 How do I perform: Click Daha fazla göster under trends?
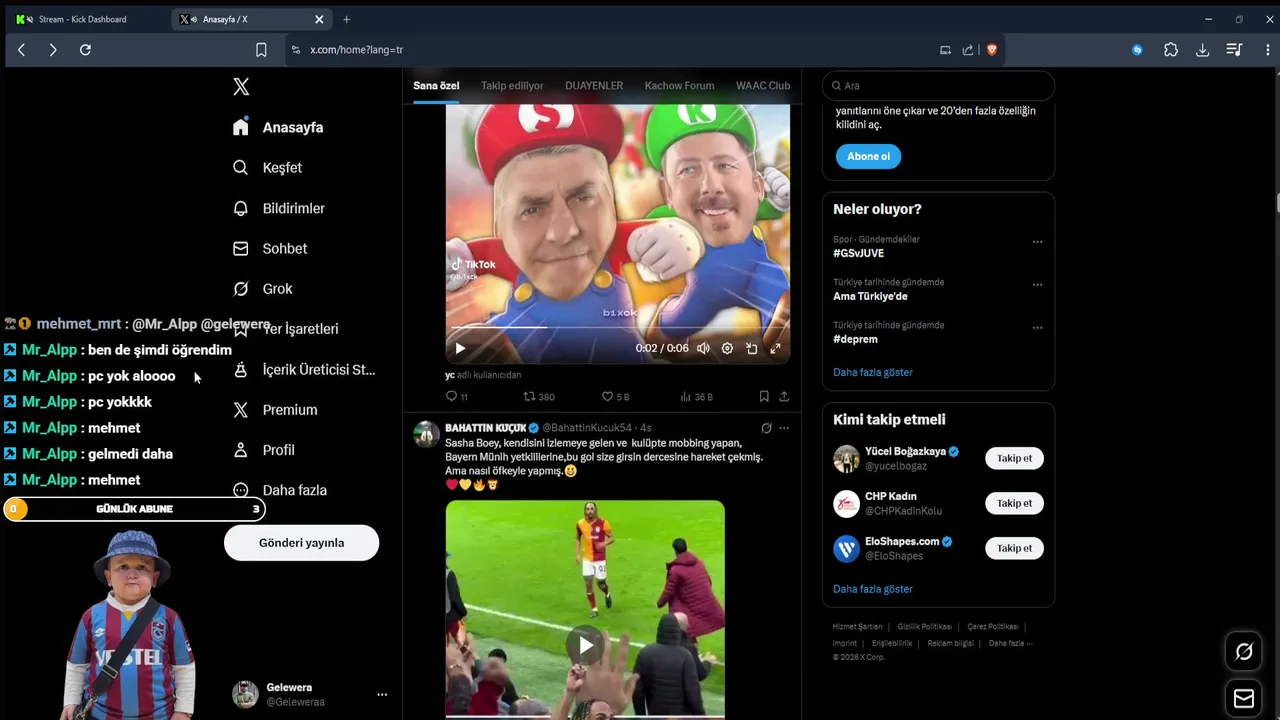[873, 372]
